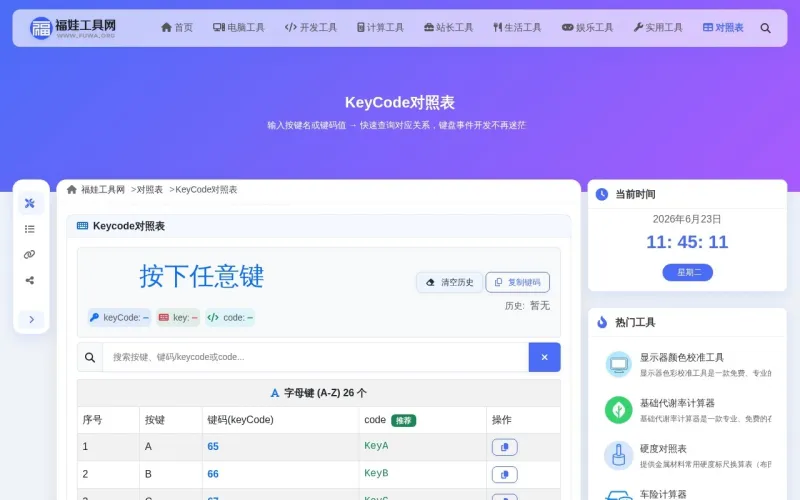Viewport: 800px width, 500px height.
Task: Click keyCode value 66
Action: (213, 474)
